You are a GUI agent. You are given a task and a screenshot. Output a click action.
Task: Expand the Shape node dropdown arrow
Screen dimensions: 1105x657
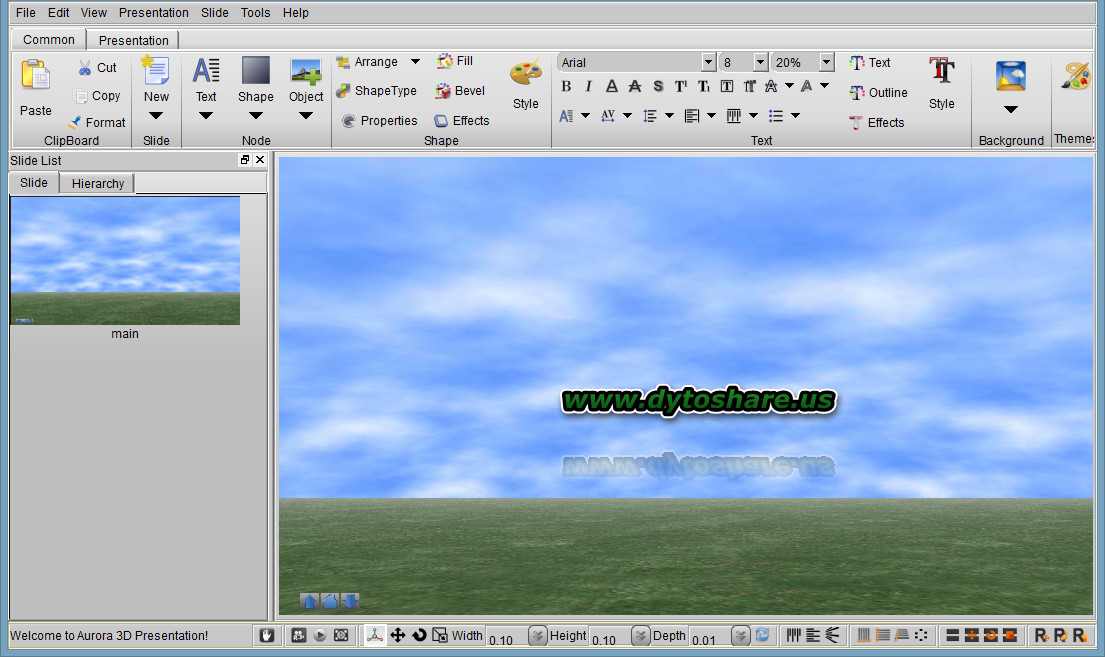(x=256, y=116)
